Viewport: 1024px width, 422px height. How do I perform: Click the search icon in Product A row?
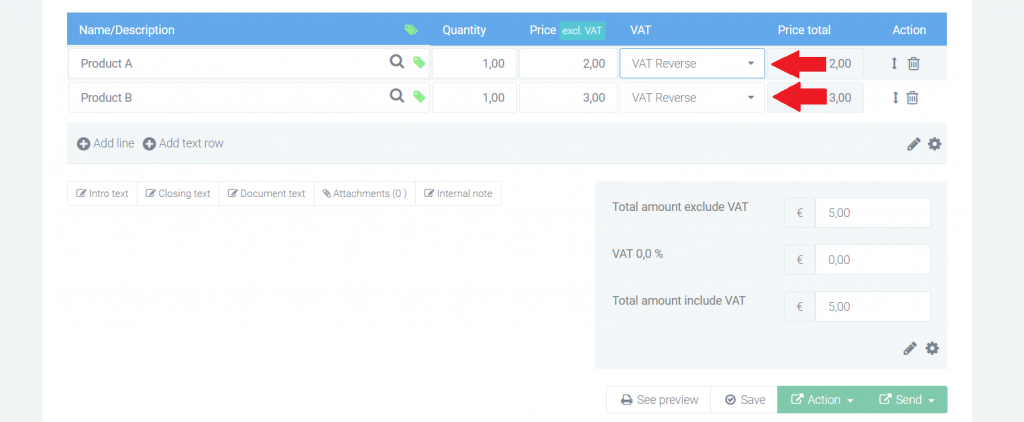point(396,62)
